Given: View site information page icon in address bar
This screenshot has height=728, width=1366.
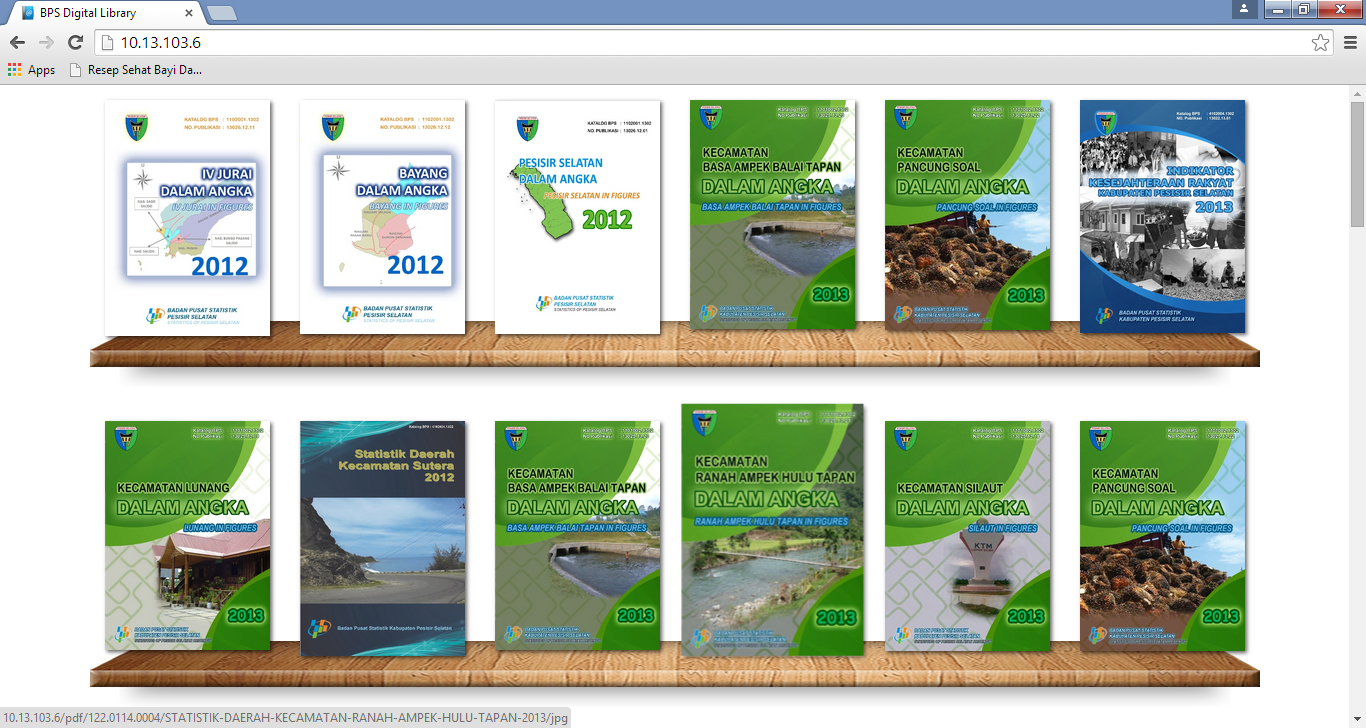Looking at the screenshot, I should (108, 42).
